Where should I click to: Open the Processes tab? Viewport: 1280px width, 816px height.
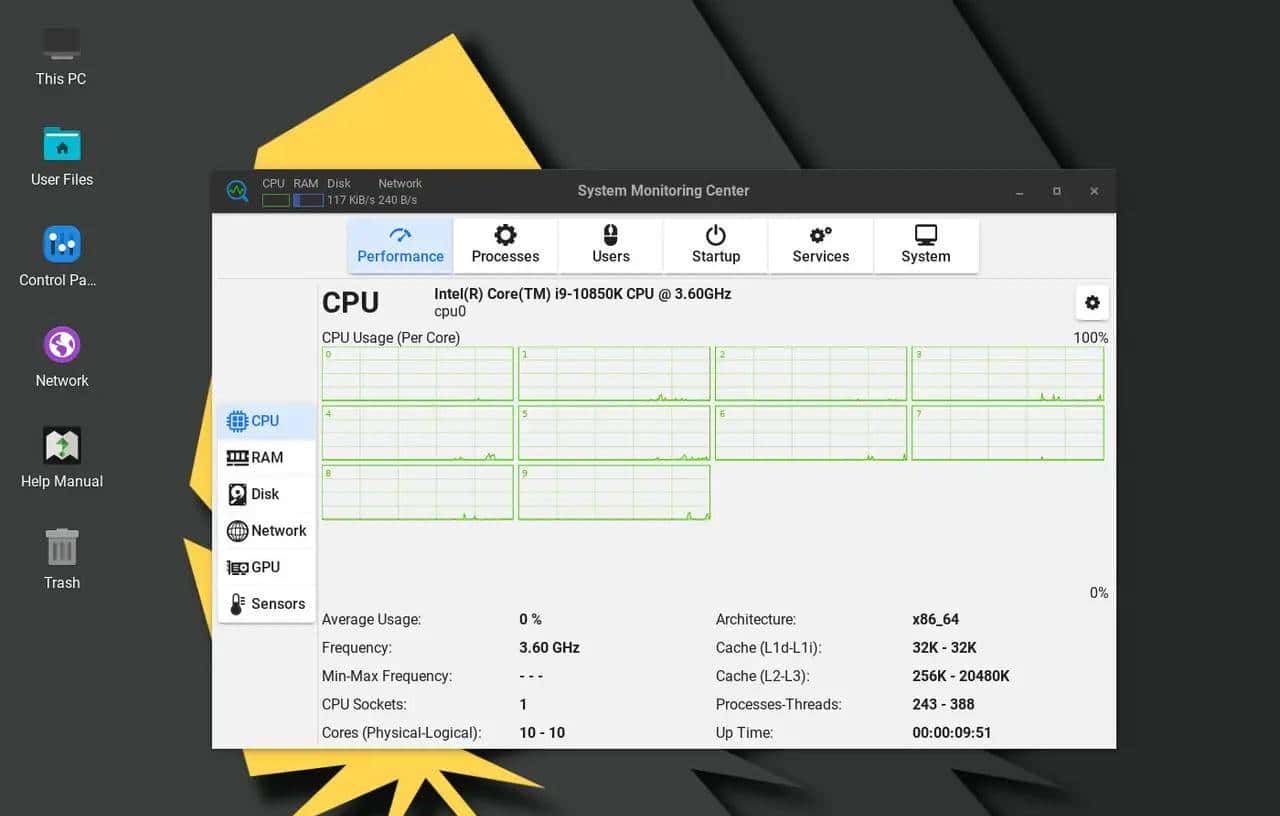click(505, 245)
